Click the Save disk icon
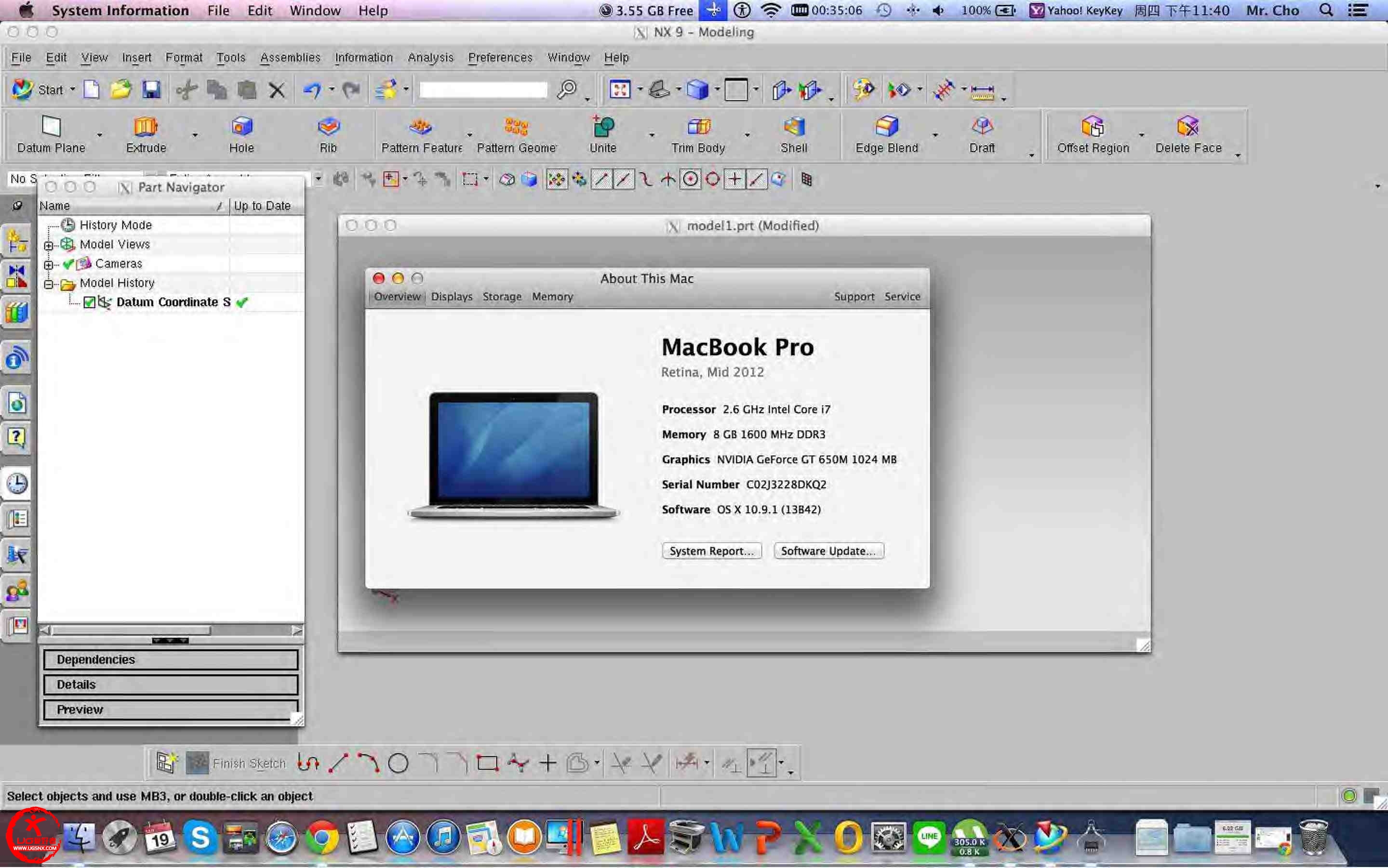 coord(151,90)
